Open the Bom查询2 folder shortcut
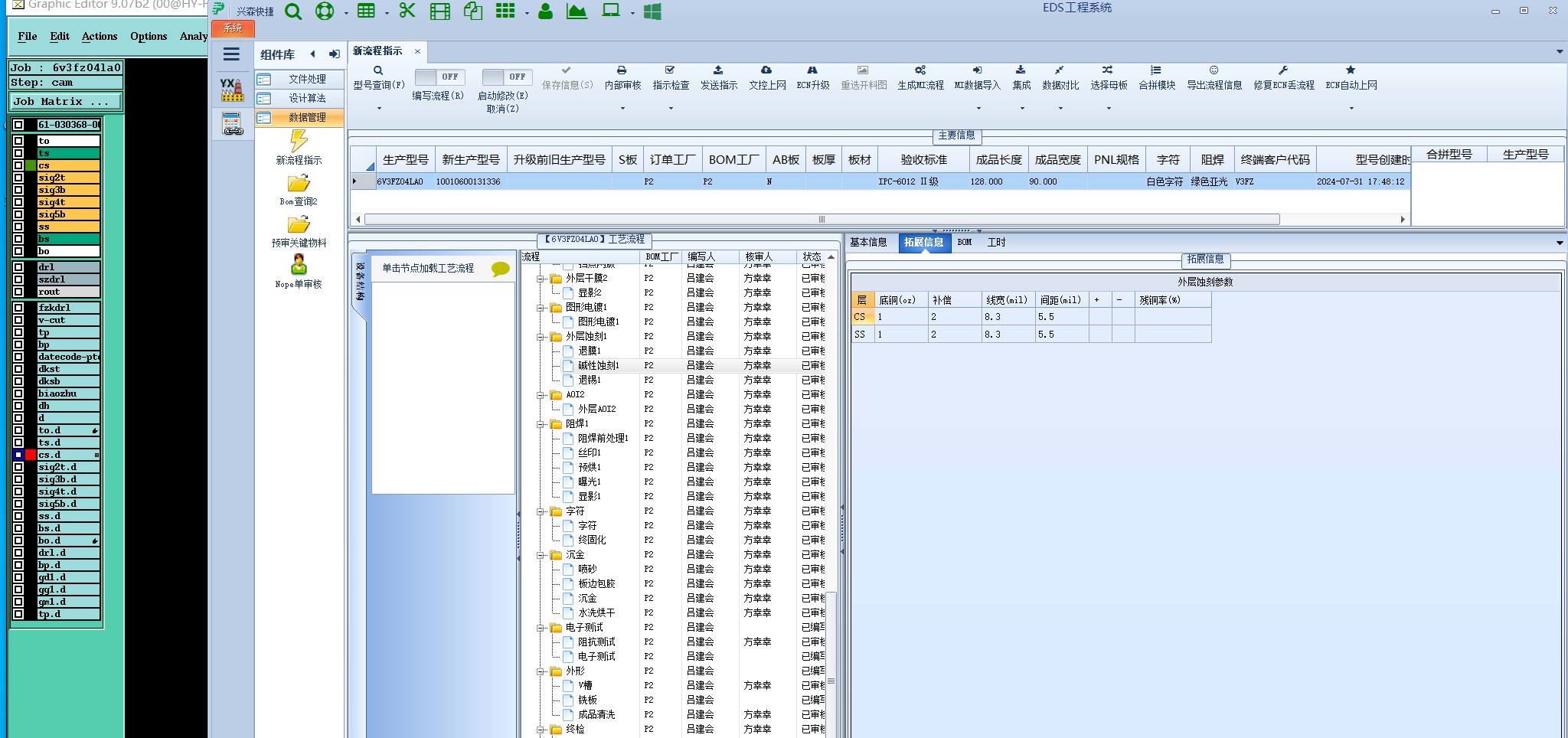The width and height of the screenshot is (1568, 738). click(x=299, y=191)
